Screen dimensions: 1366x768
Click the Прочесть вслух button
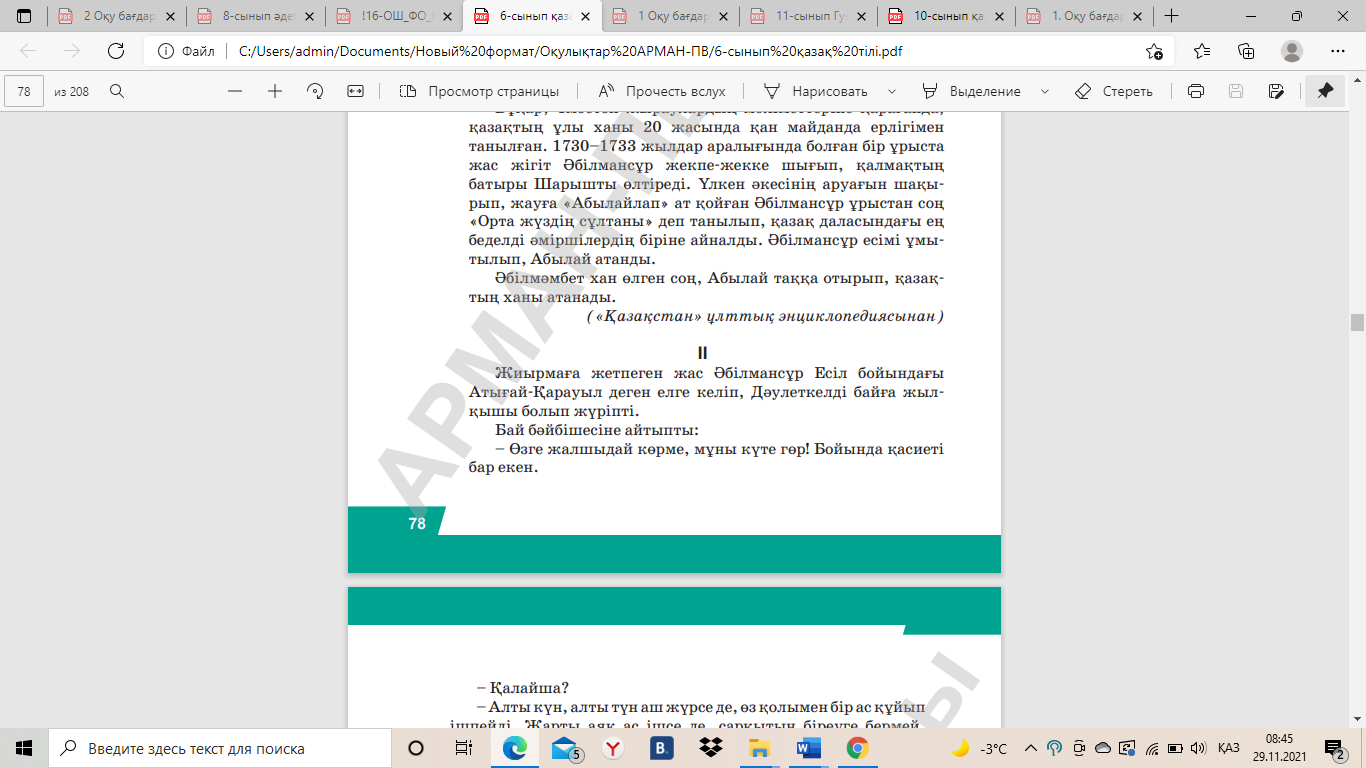point(662,91)
